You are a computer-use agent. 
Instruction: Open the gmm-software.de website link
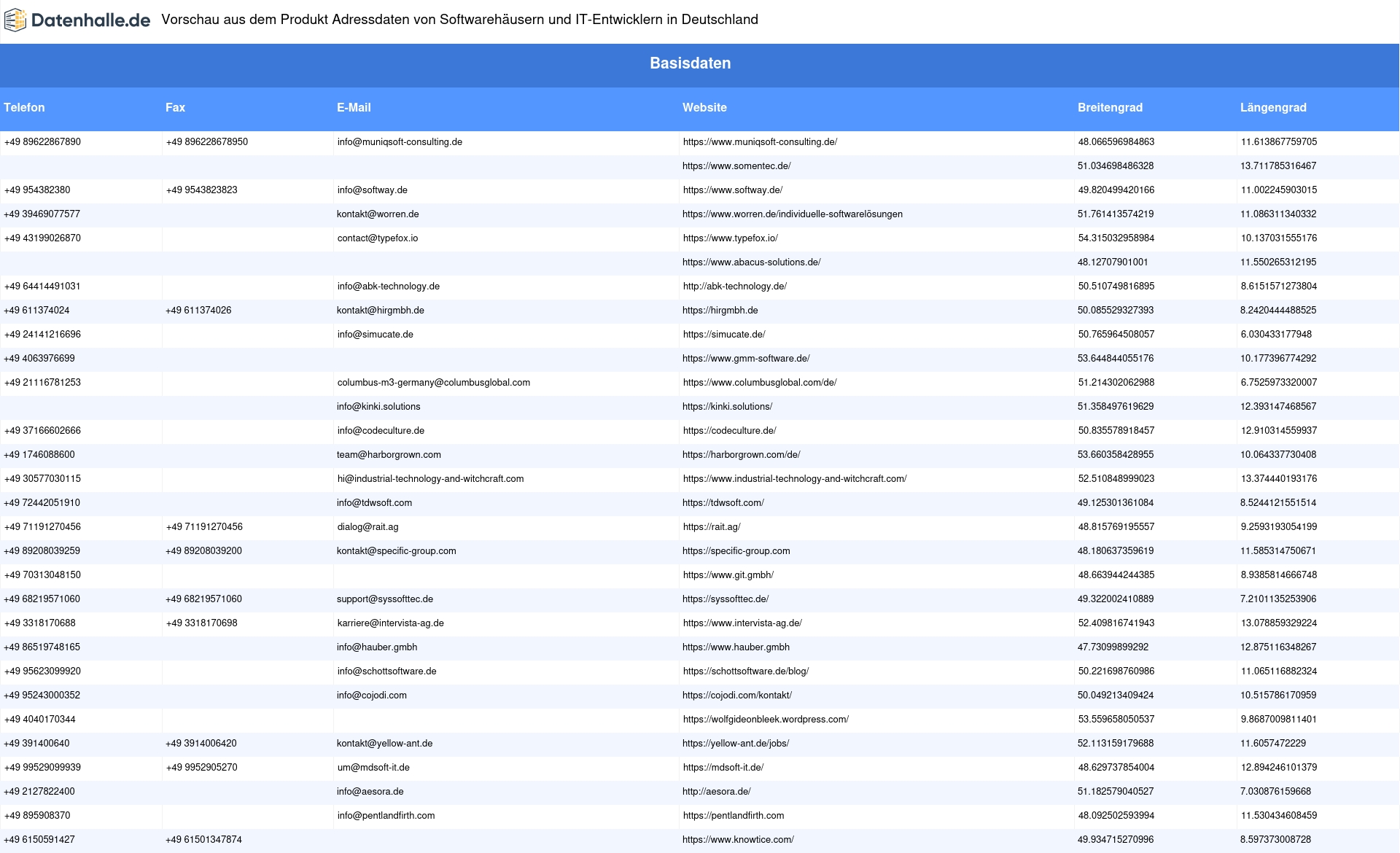746,359
